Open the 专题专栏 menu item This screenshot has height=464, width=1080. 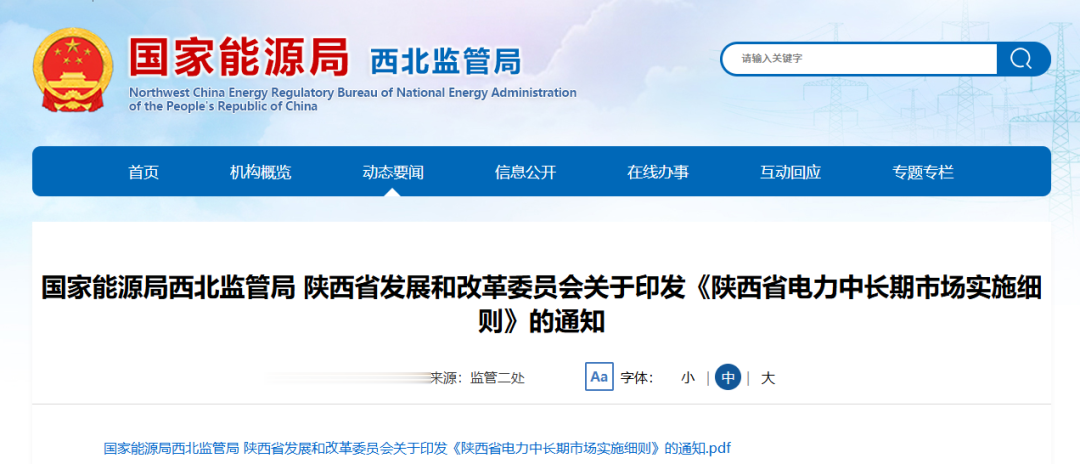(923, 172)
